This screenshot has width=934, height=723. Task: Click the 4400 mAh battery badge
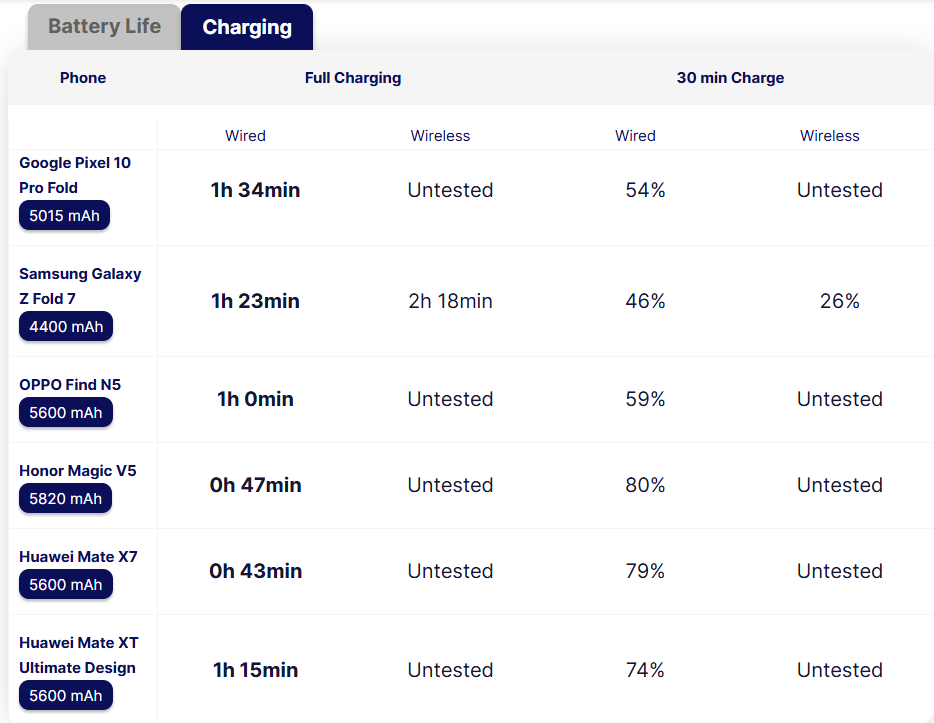66,326
